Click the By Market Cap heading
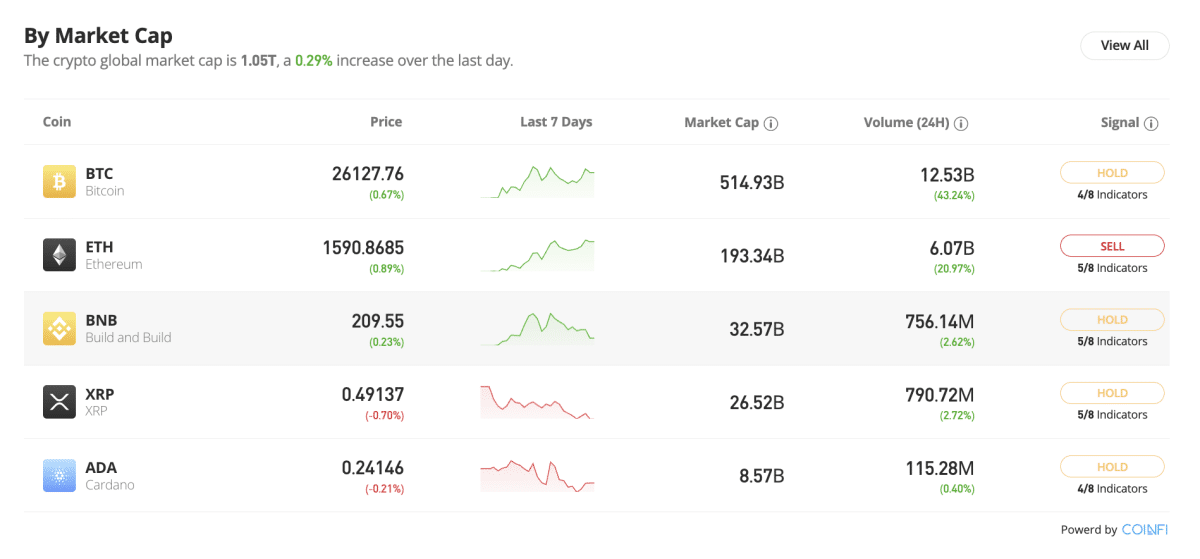The height and width of the screenshot is (559, 1200). tap(98, 36)
